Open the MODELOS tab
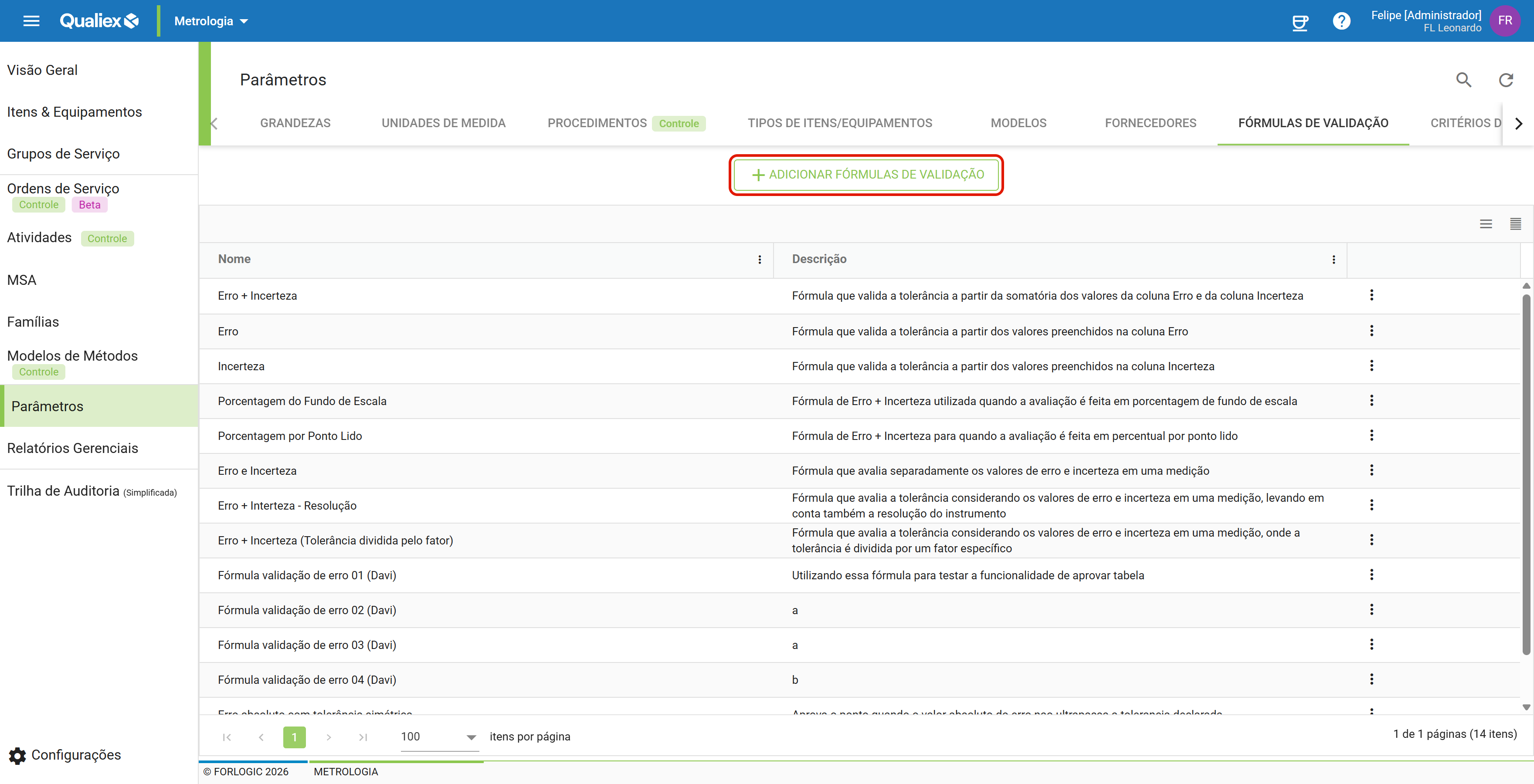Viewport: 1534px width, 784px height. (1018, 123)
